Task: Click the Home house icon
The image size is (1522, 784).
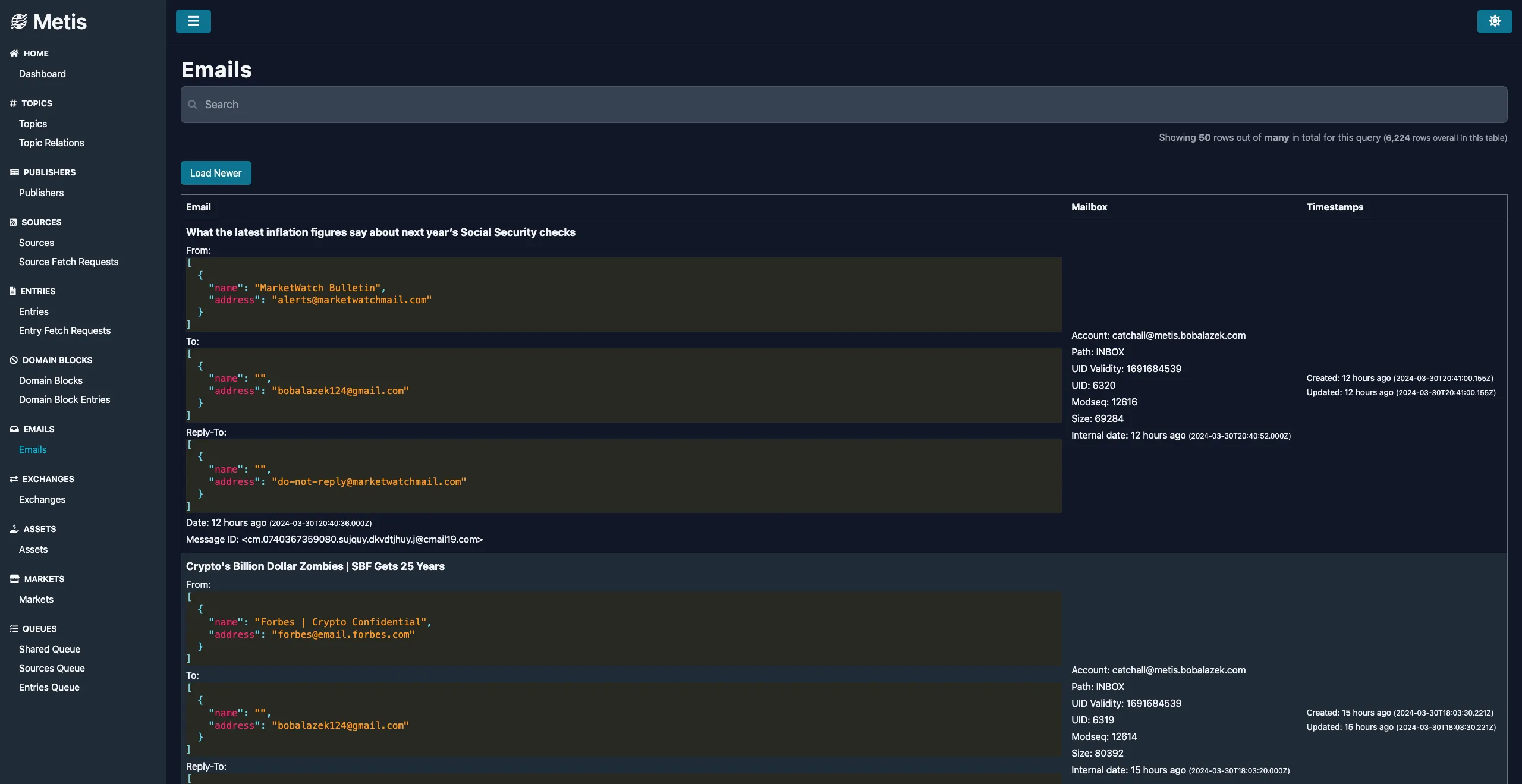Action: [14, 53]
